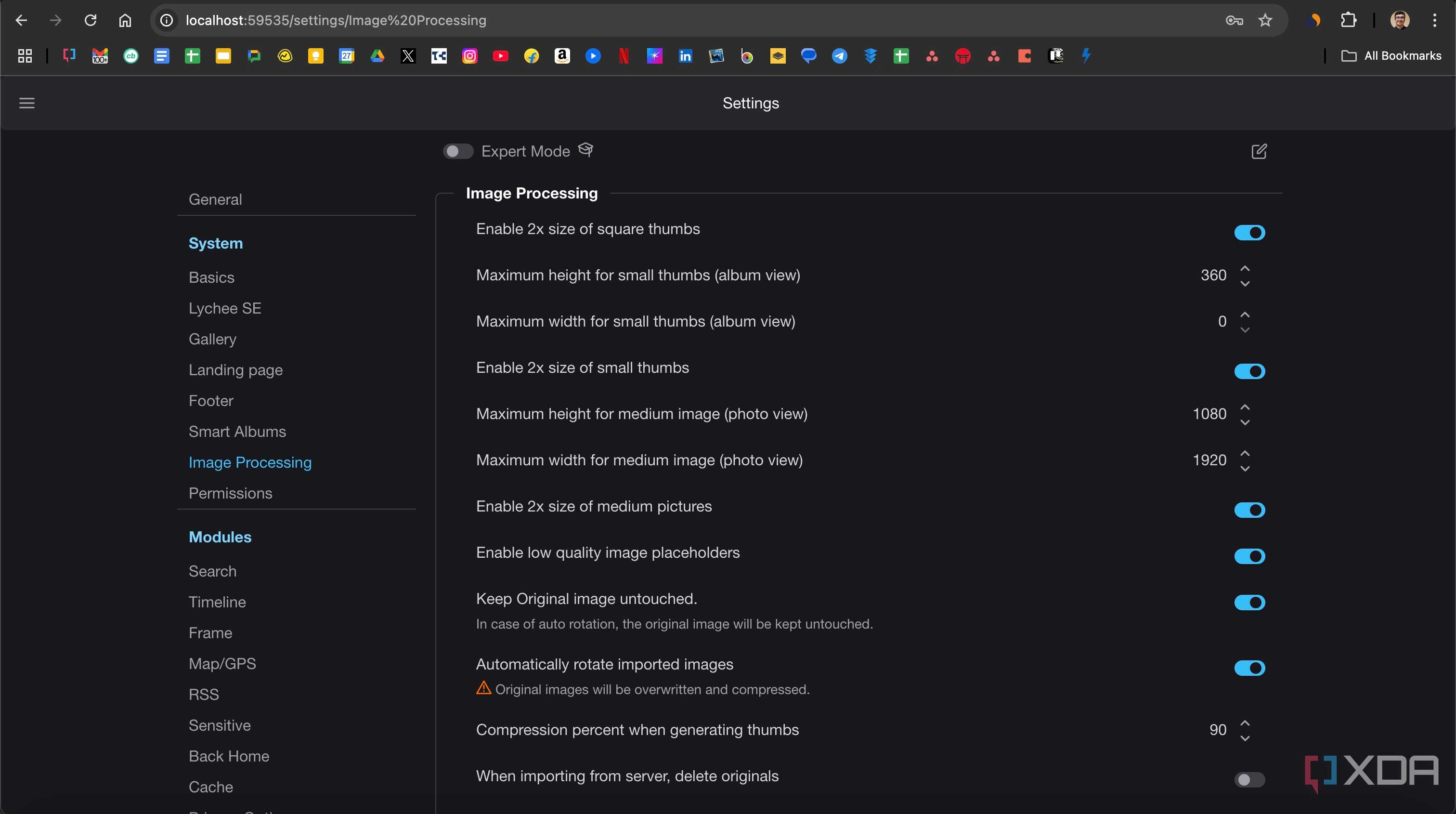This screenshot has width=1456, height=814.
Task: Decrease maximum width for small thumbs
Action: [x=1245, y=329]
